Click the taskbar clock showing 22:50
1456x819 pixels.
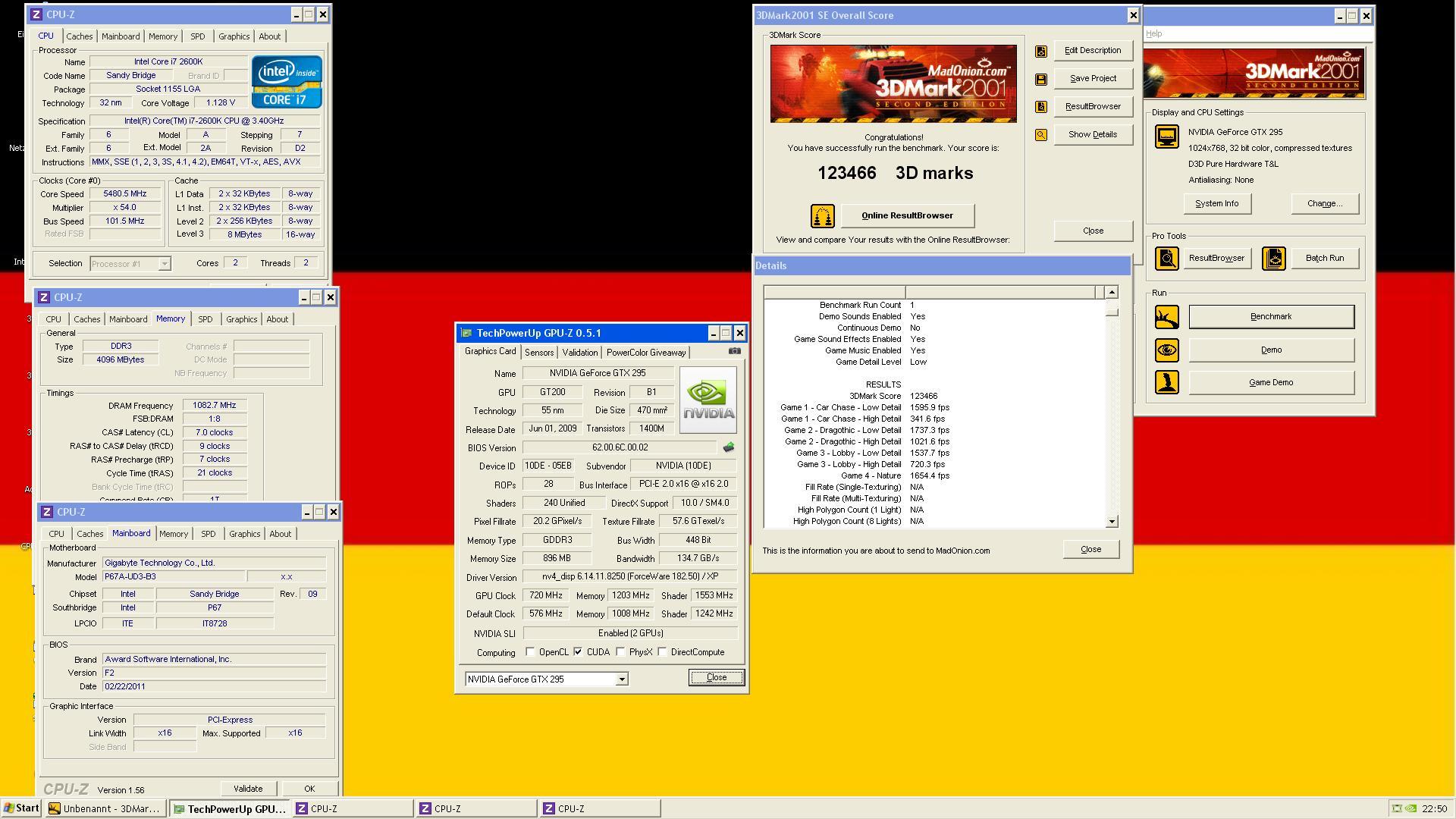[x=1435, y=809]
